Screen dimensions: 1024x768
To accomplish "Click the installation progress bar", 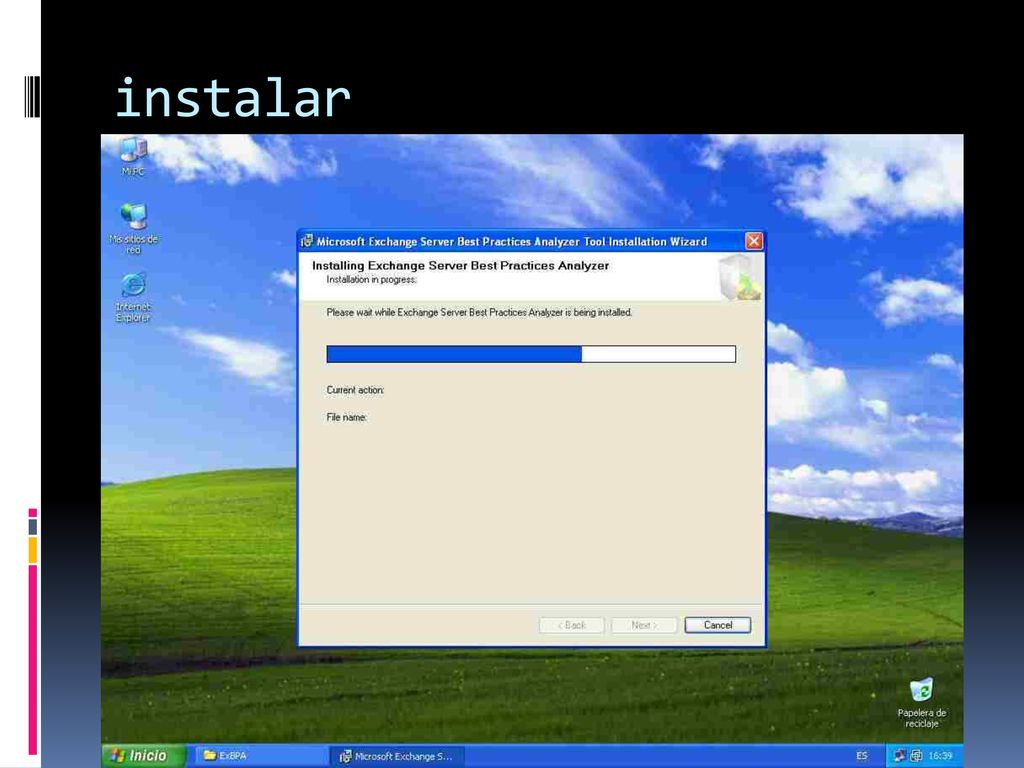I will point(531,354).
